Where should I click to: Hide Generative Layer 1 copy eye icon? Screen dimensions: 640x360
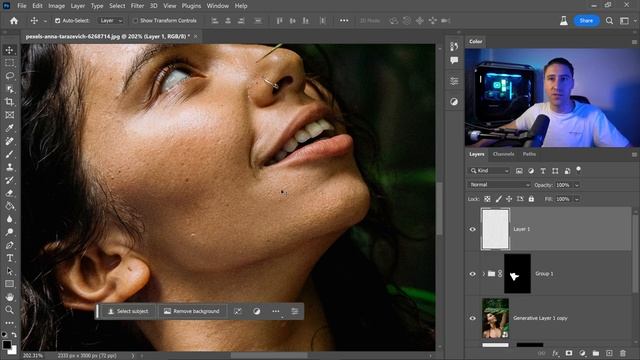473,318
